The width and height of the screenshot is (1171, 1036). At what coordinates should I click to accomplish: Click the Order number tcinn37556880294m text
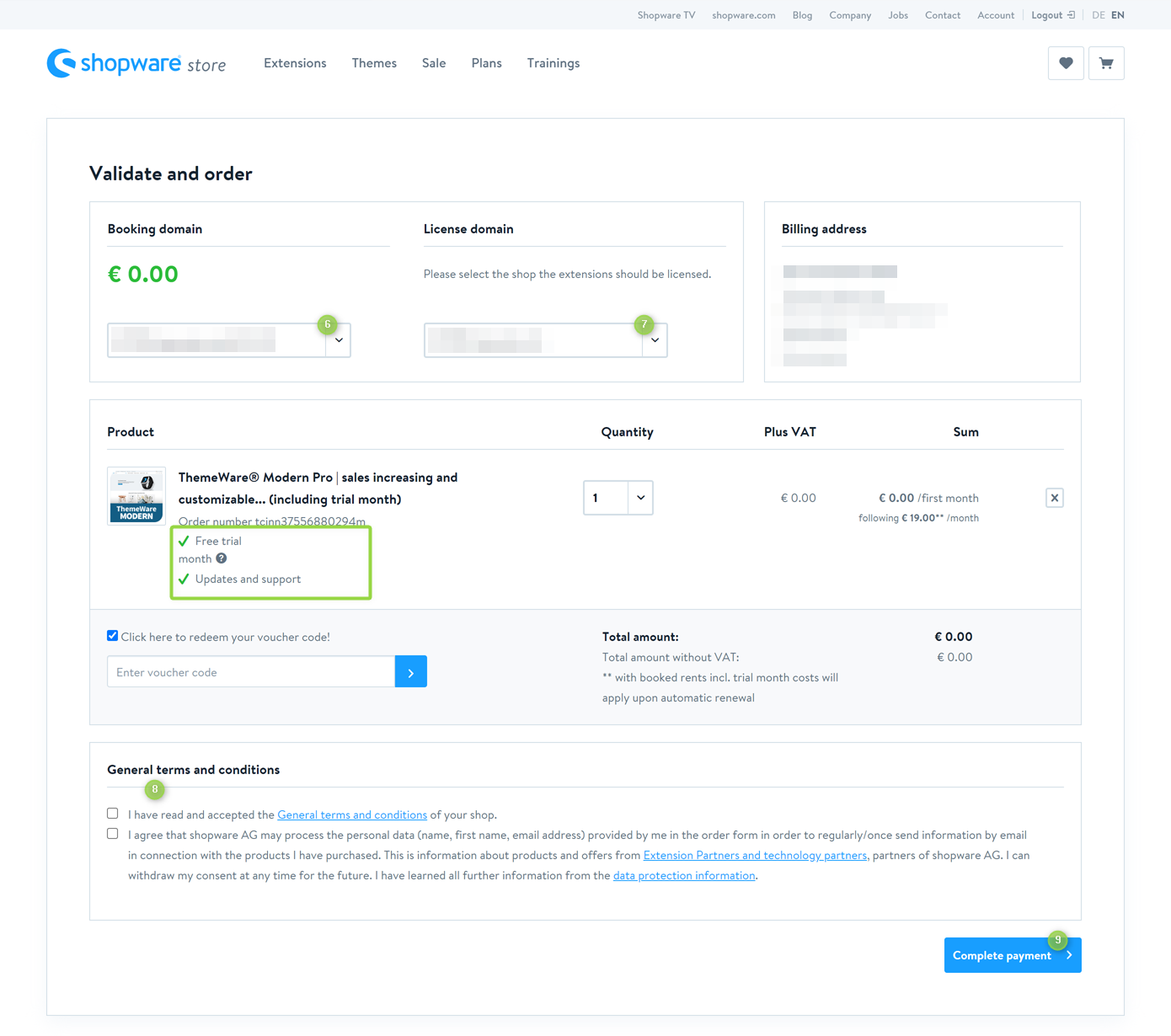pos(272,521)
